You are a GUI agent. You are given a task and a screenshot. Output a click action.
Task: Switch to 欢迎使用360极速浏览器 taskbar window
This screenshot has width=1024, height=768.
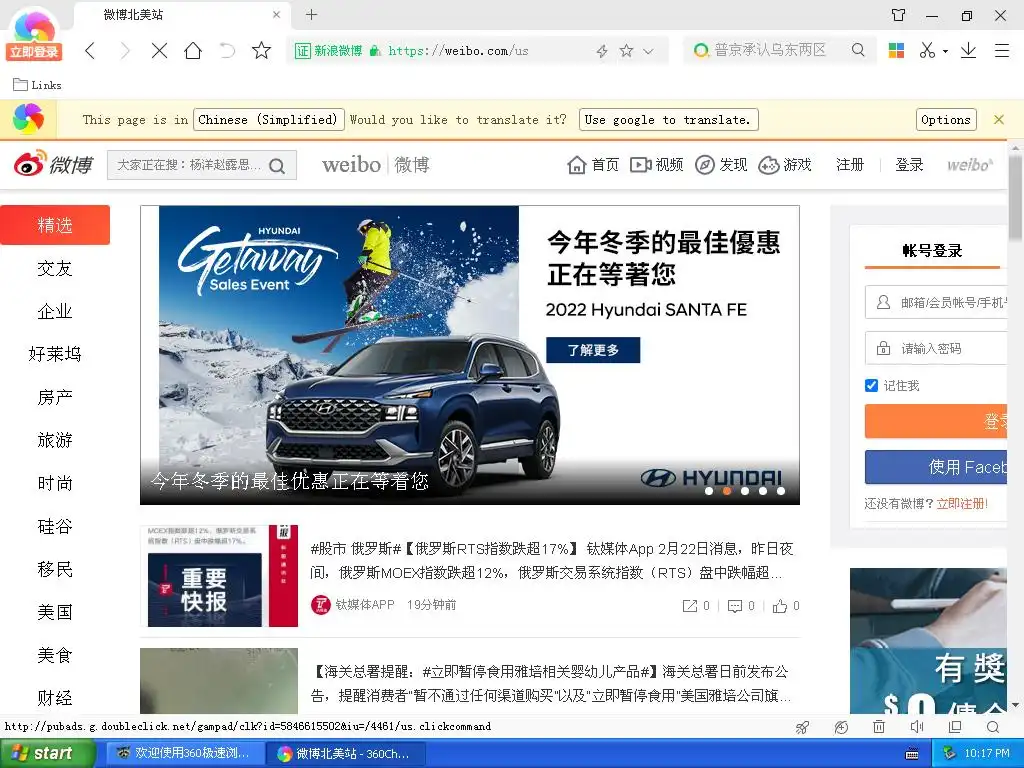coord(184,754)
